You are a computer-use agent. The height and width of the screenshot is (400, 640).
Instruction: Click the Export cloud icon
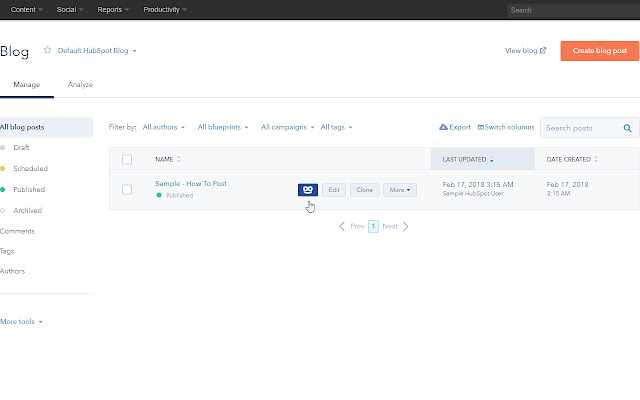[x=443, y=127]
